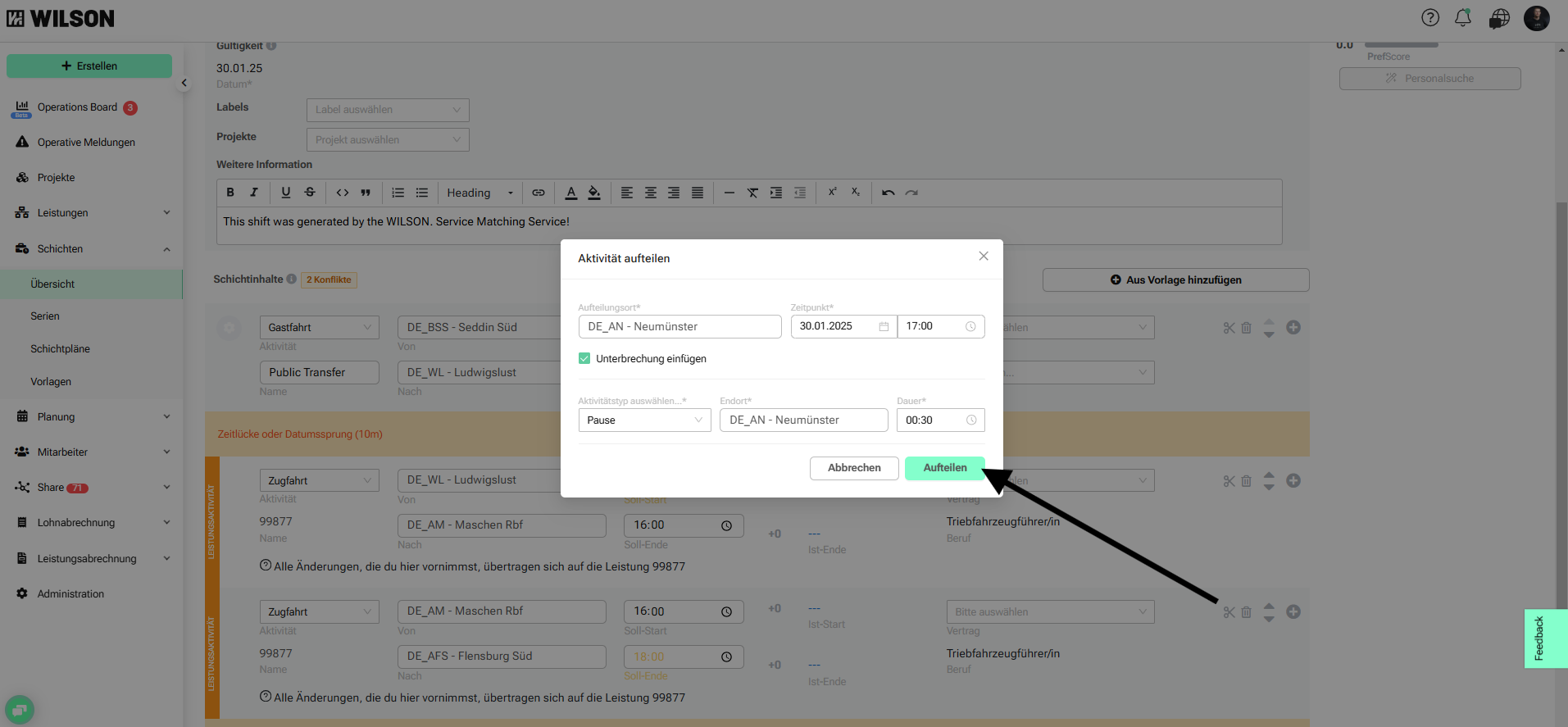This screenshot has height=727, width=1568.
Task: Open the help question-mark icon
Action: pyautogui.click(x=1430, y=18)
